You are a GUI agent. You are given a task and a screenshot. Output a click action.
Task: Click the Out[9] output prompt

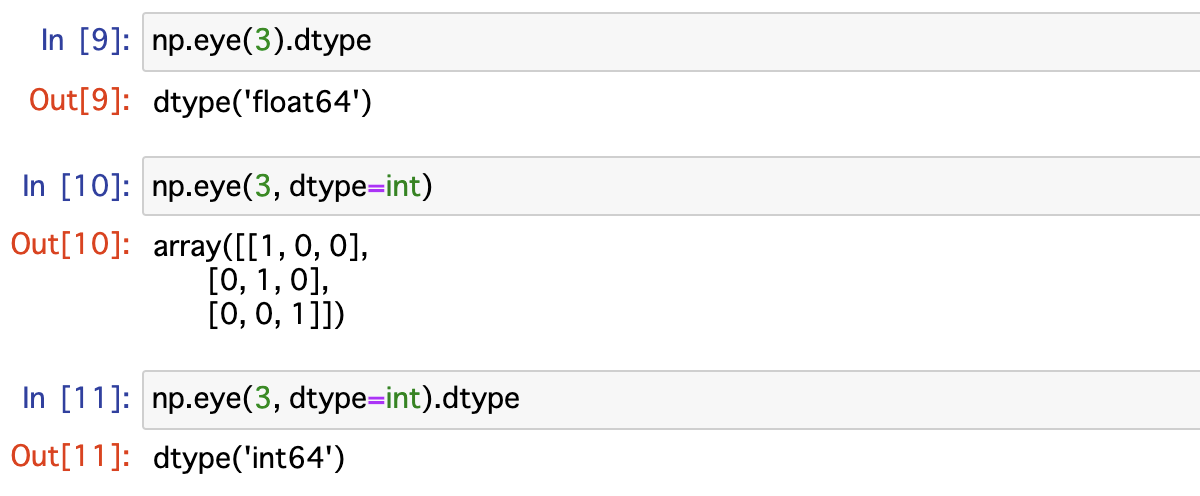tap(78, 101)
